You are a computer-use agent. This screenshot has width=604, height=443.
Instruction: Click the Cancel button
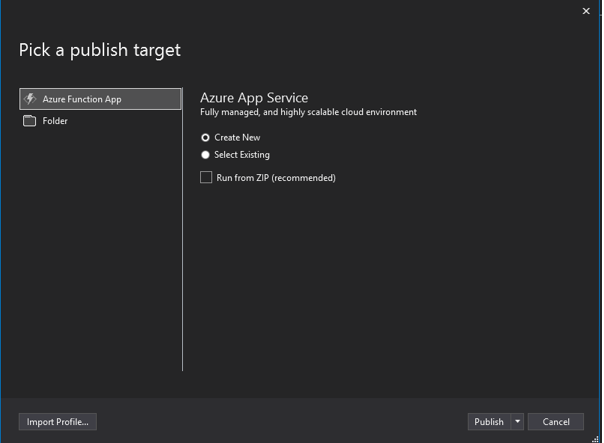(x=555, y=421)
